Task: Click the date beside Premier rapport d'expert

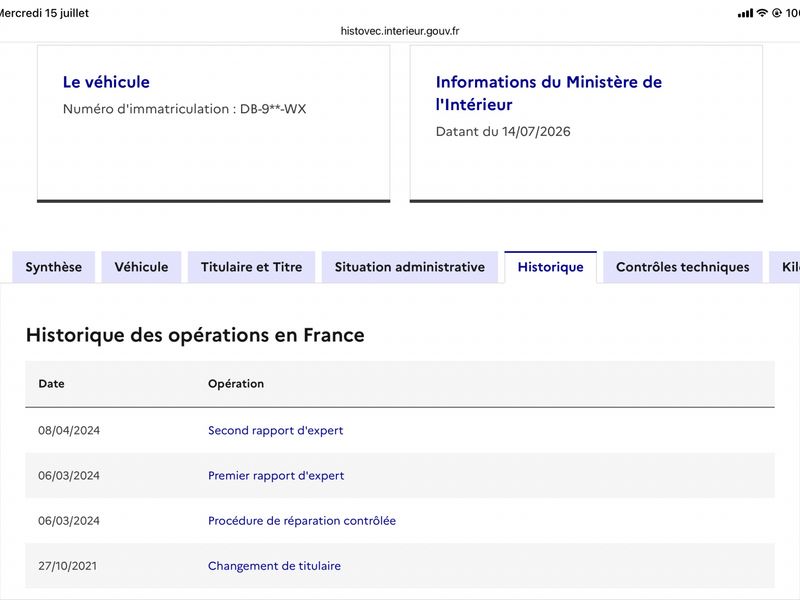Action: click(x=69, y=476)
